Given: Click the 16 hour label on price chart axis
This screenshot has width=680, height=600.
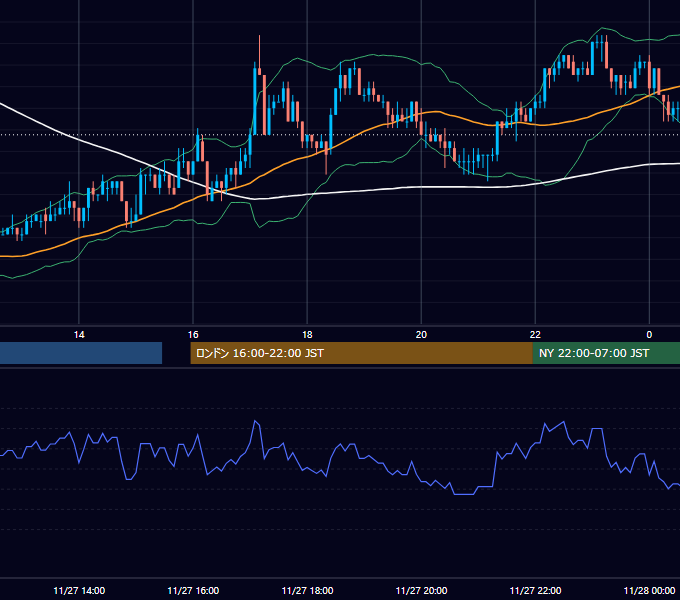Looking at the screenshot, I should [193, 334].
